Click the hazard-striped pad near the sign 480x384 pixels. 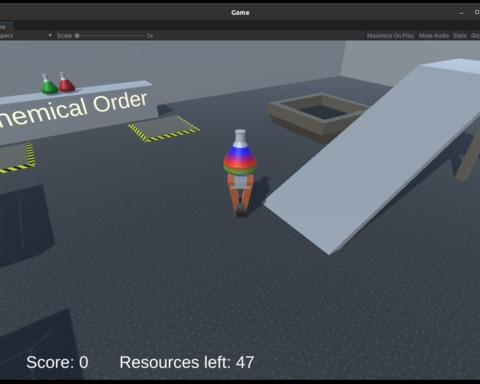164,129
